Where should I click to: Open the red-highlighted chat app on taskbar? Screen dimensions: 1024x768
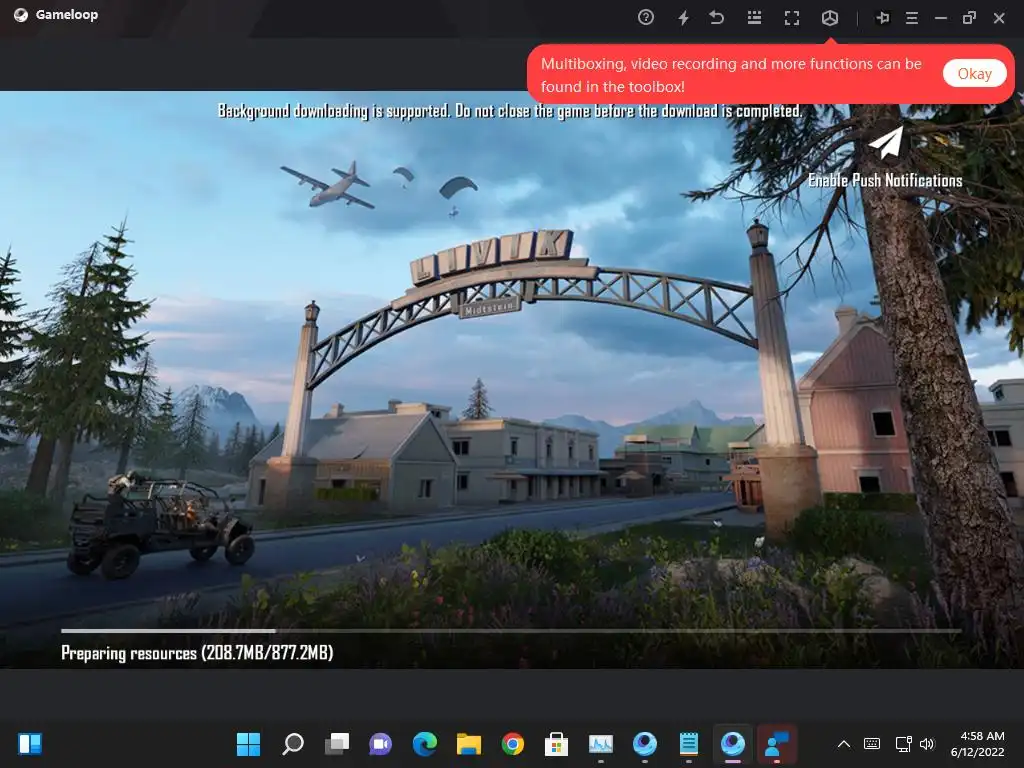[776, 744]
